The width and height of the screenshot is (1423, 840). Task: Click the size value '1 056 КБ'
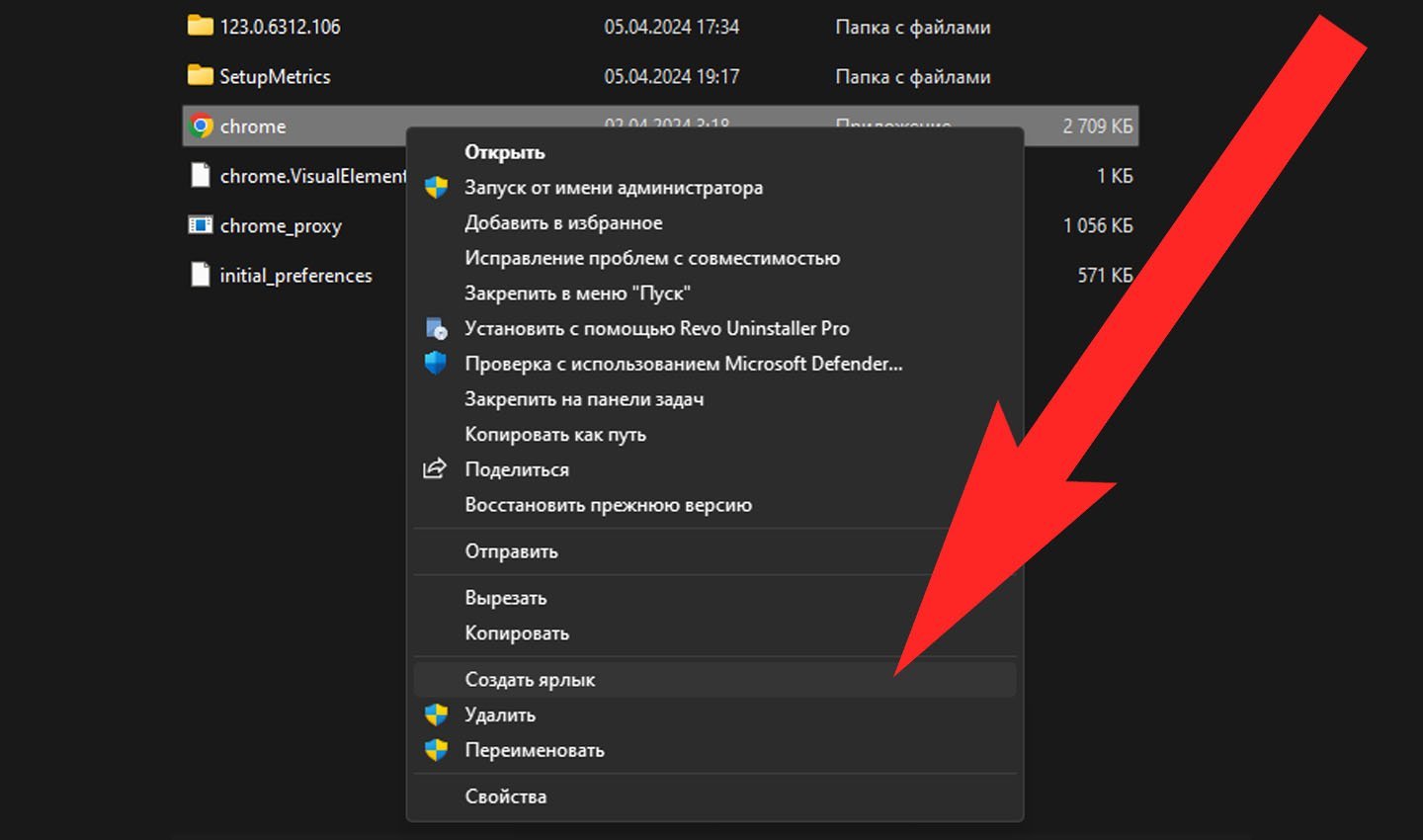pyautogui.click(x=1098, y=225)
